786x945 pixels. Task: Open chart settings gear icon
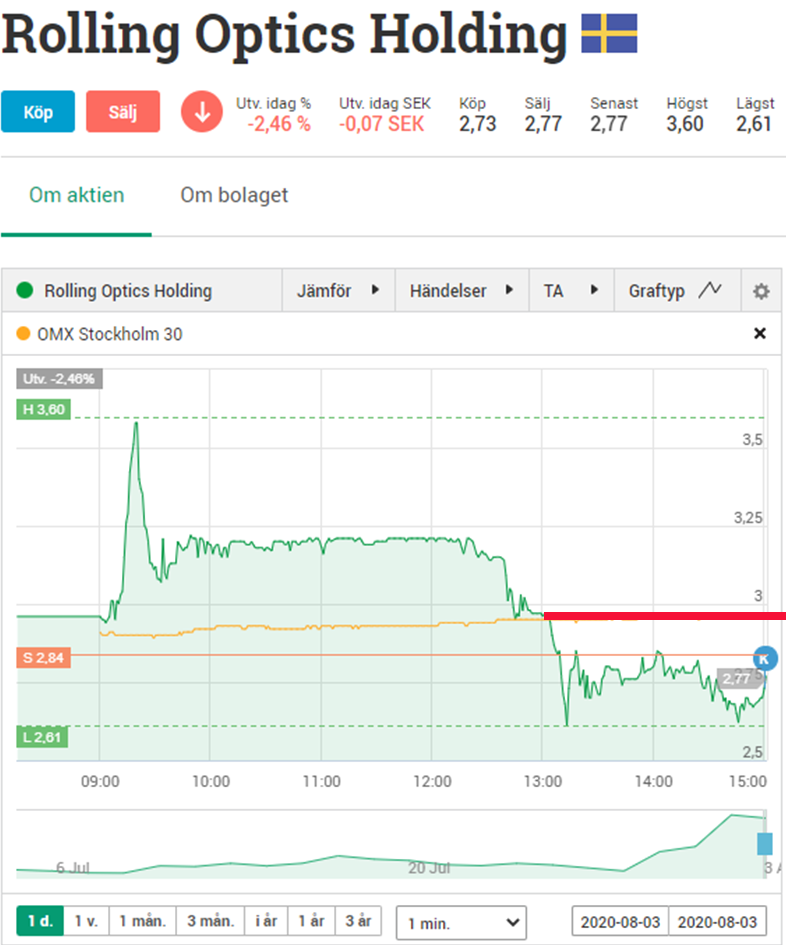[761, 291]
